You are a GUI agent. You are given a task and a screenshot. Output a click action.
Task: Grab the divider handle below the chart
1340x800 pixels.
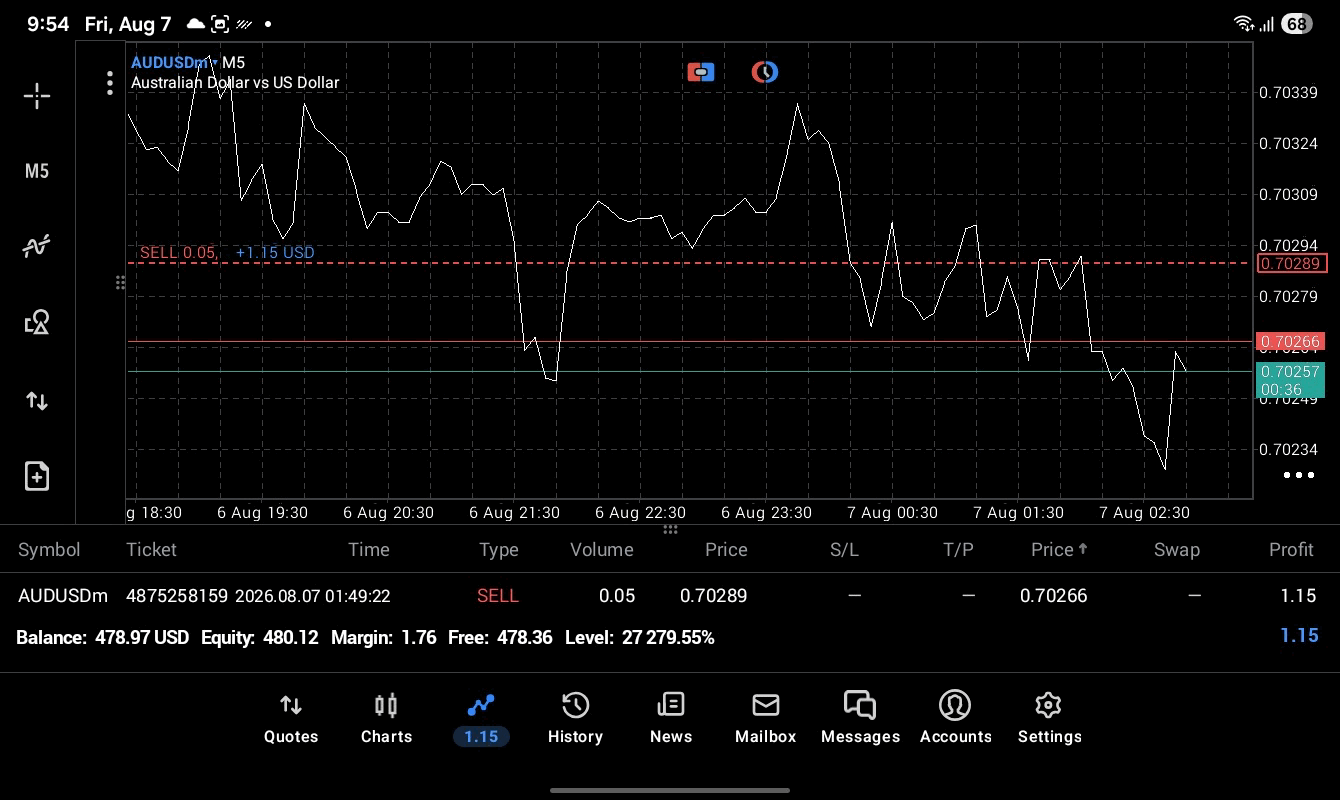pos(670,529)
